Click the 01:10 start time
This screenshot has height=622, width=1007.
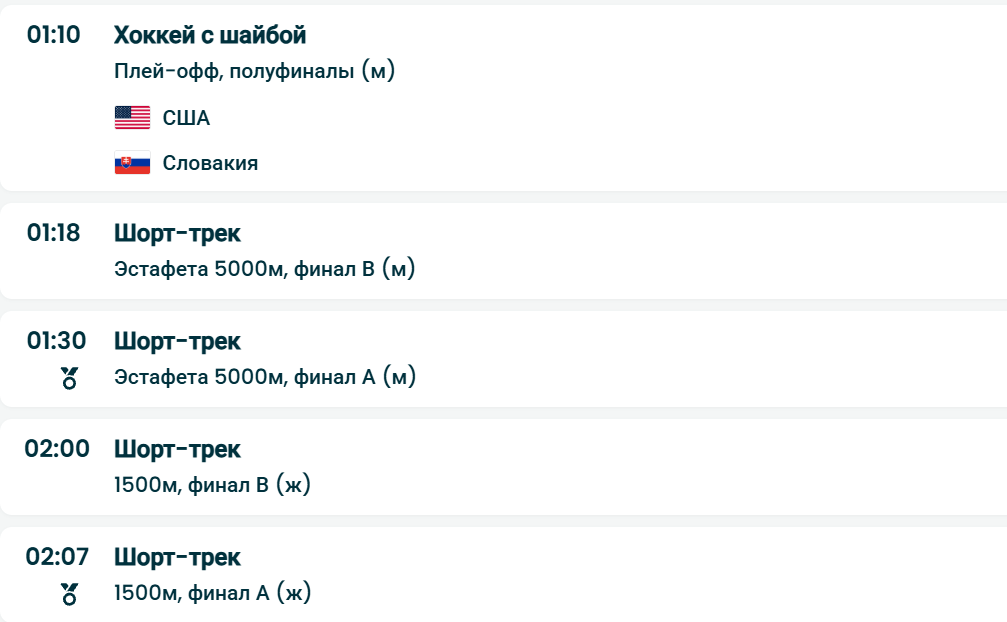click(x=54, y=35)
